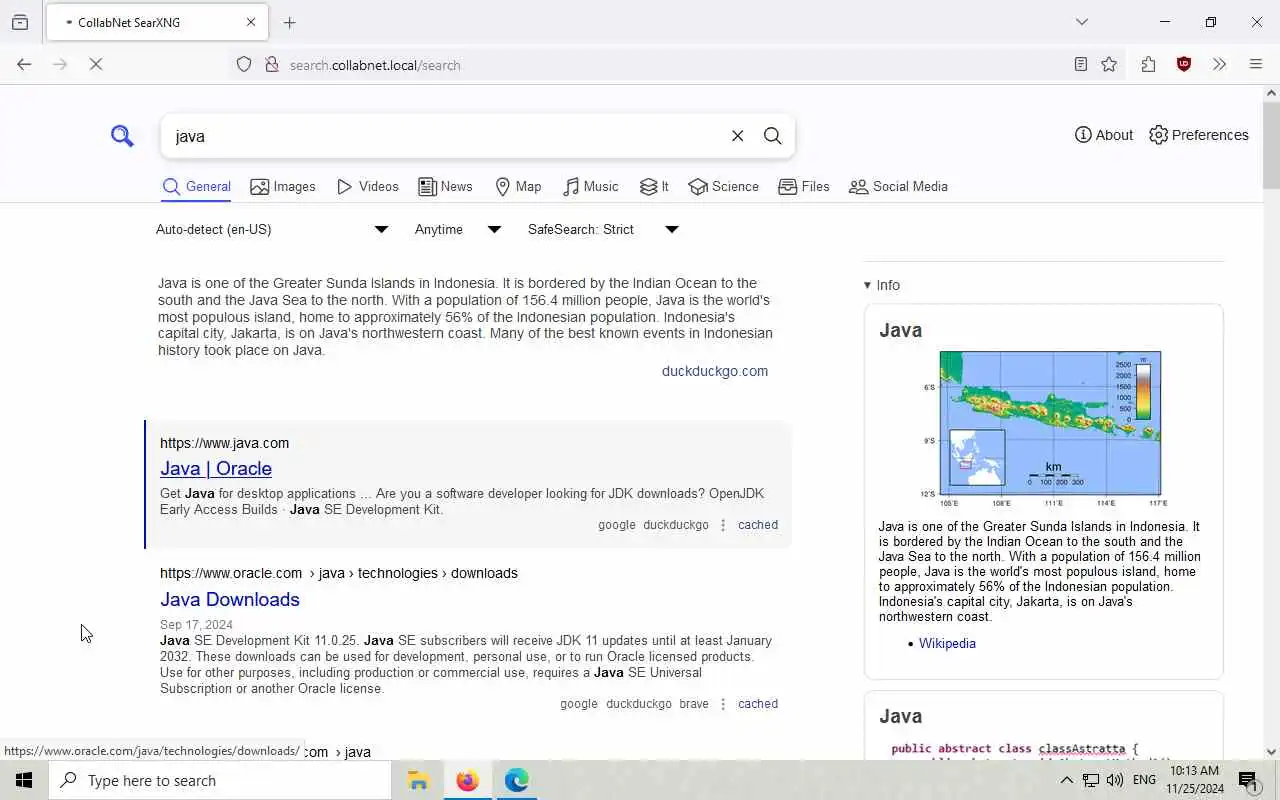The width and height of the screenshot is (1280, 800).
Task: Click https://www.java.com result URL
Action: click(x=225, y=443)
